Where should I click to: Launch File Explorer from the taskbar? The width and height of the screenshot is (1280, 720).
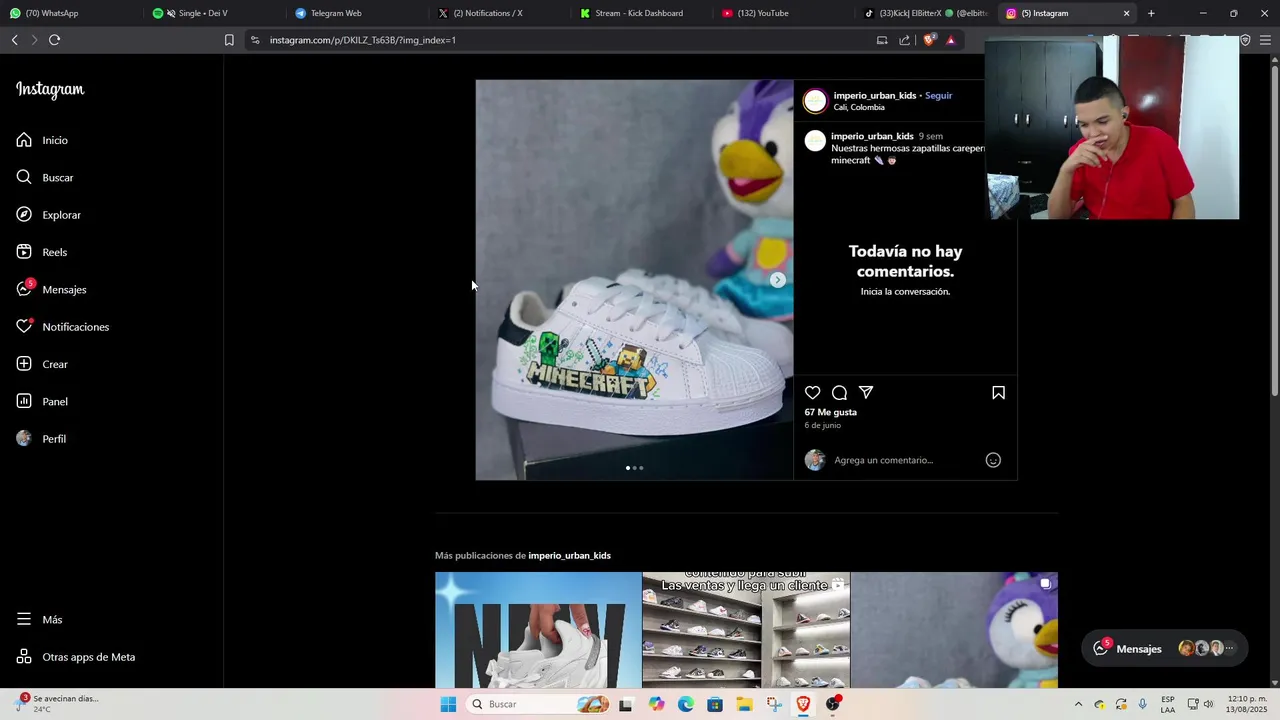(x=744, y=704)
